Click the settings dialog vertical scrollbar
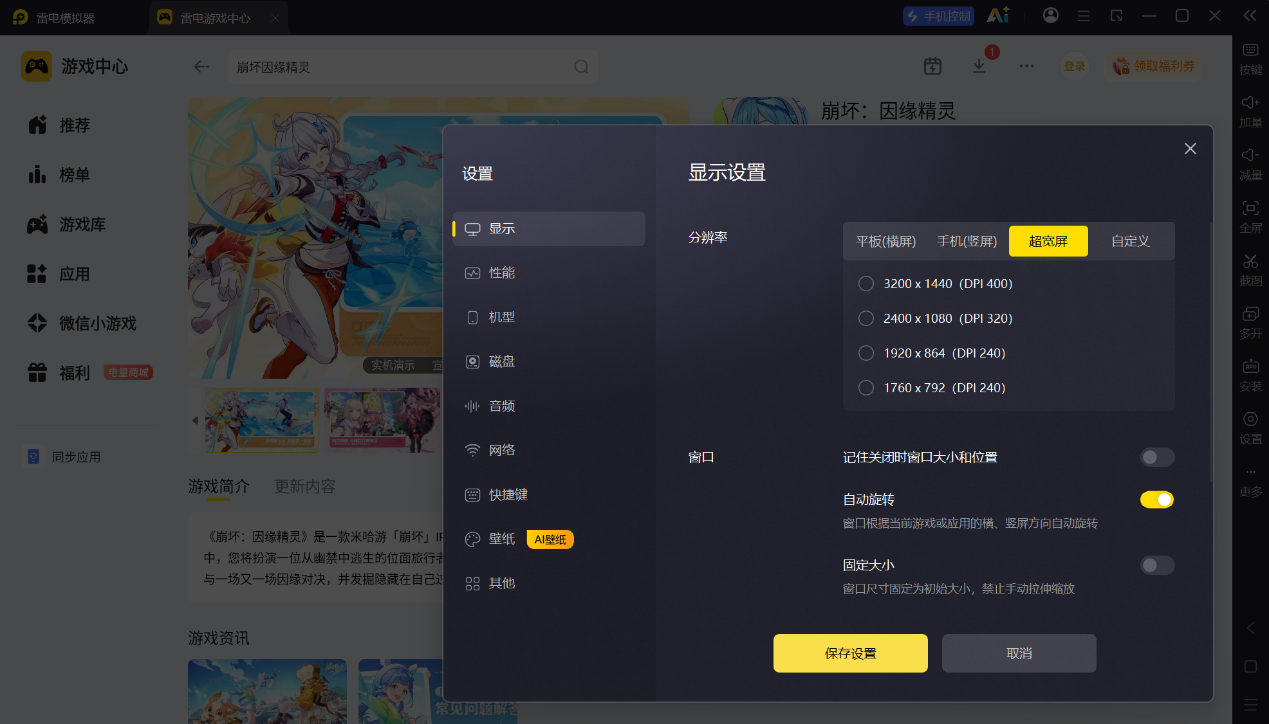This screenshot has height=724, width=1269. click(x=1211, y=350)
